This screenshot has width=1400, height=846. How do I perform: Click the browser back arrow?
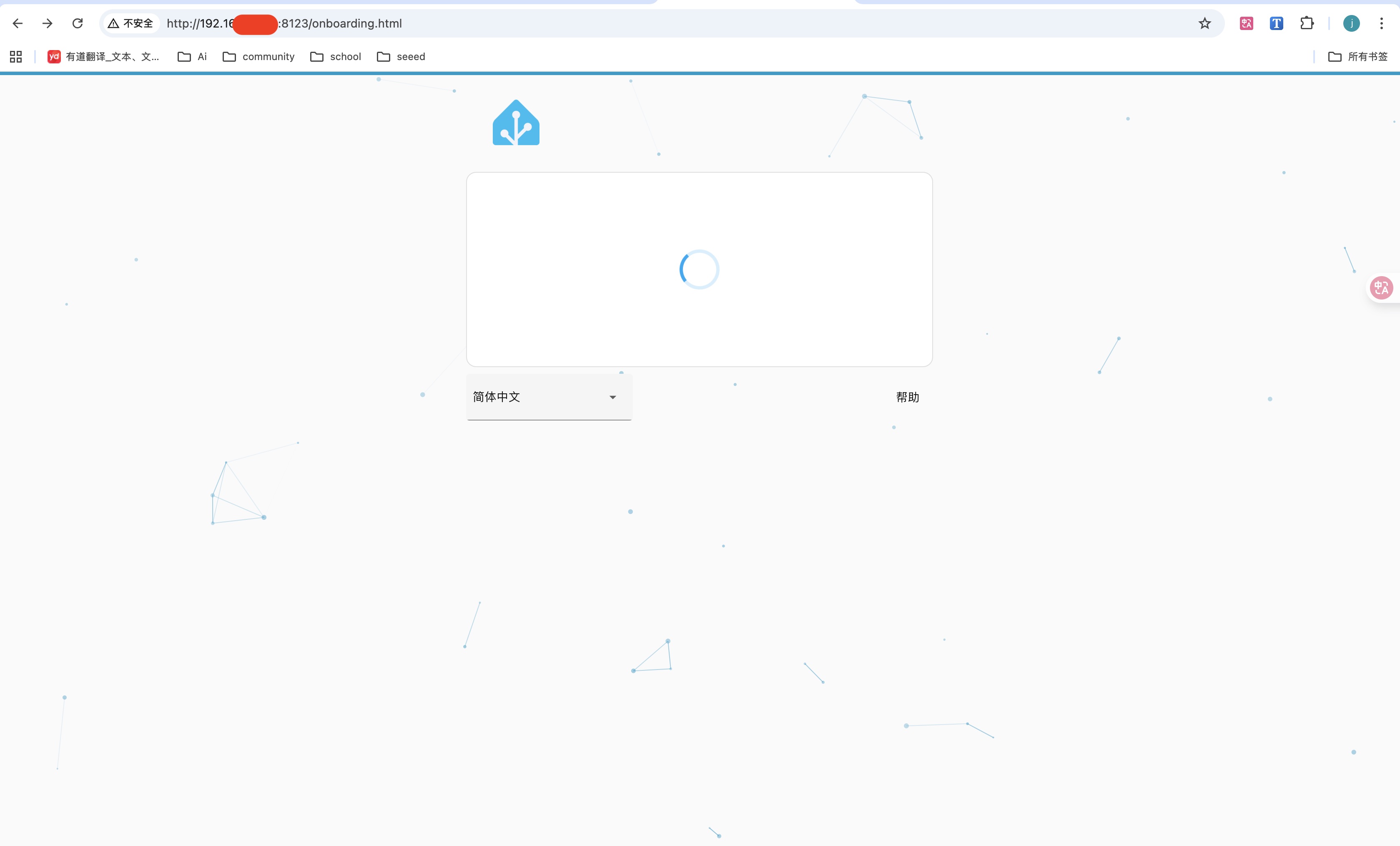pyautogui.click(x=18, y=23)
